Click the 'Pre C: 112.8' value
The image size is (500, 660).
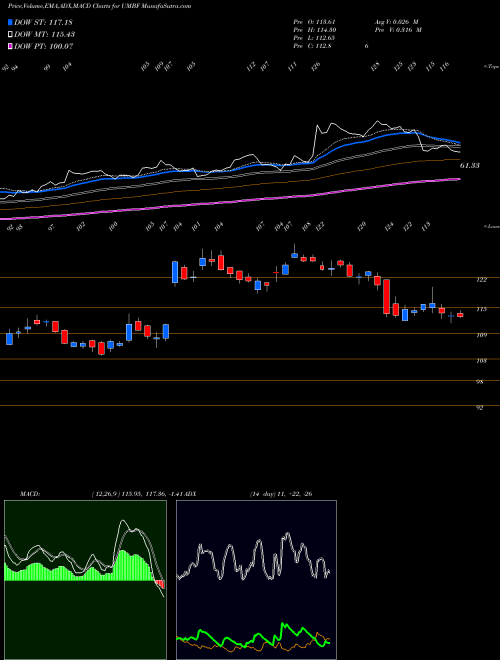pyautogui.click(x=312, y=46)
